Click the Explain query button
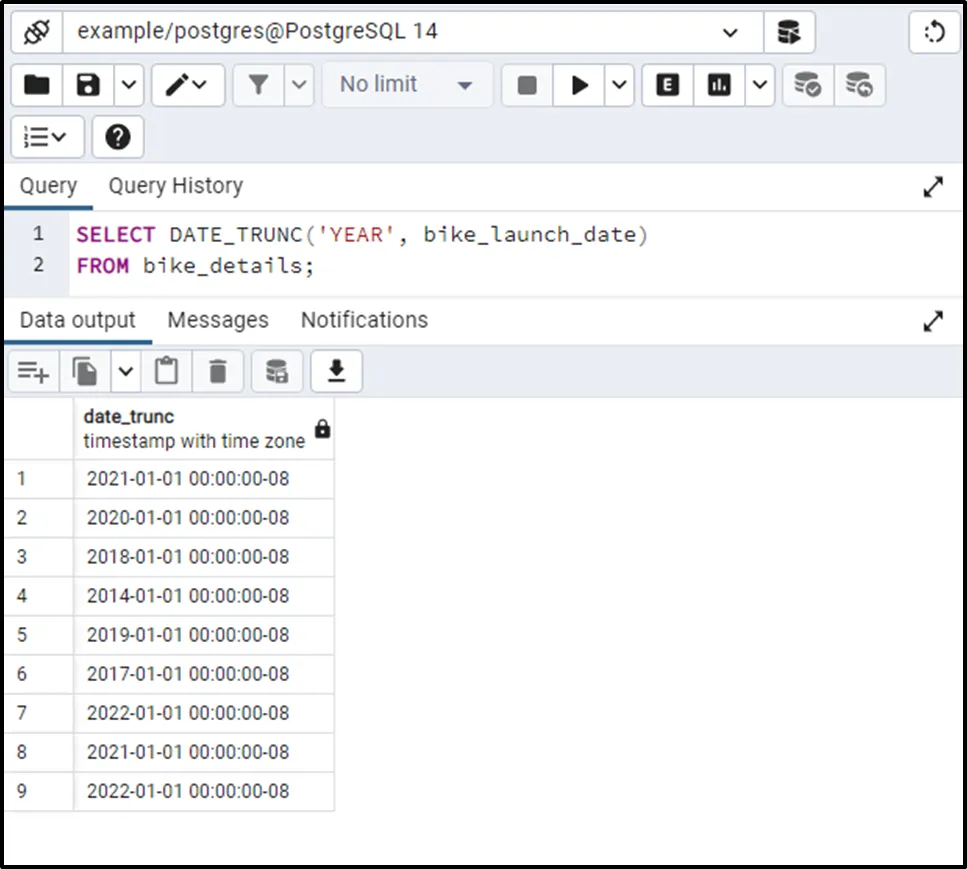 [x=667, y=85]
